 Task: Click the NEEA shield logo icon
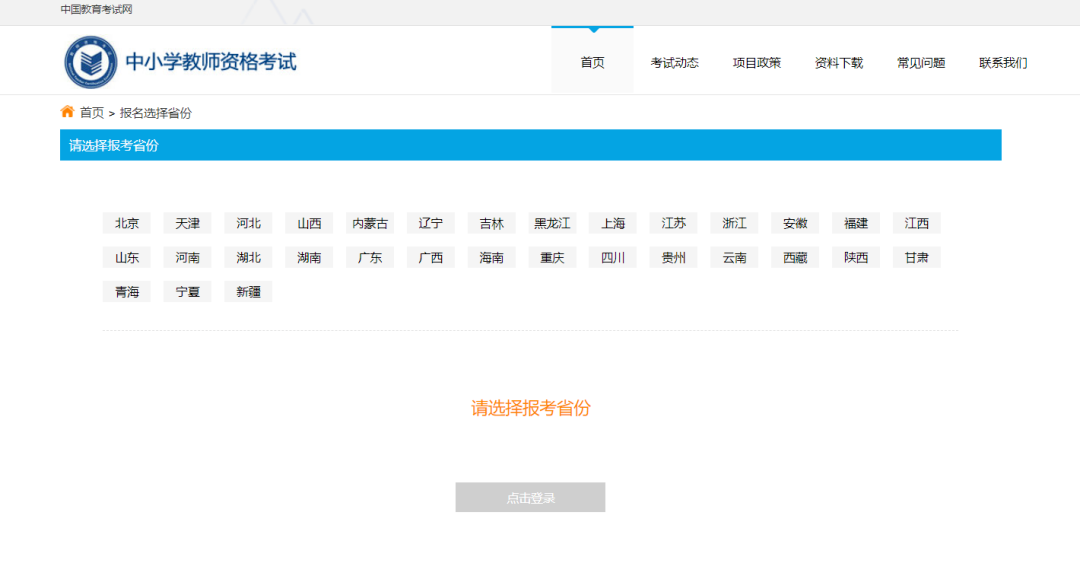click(91, 61)
